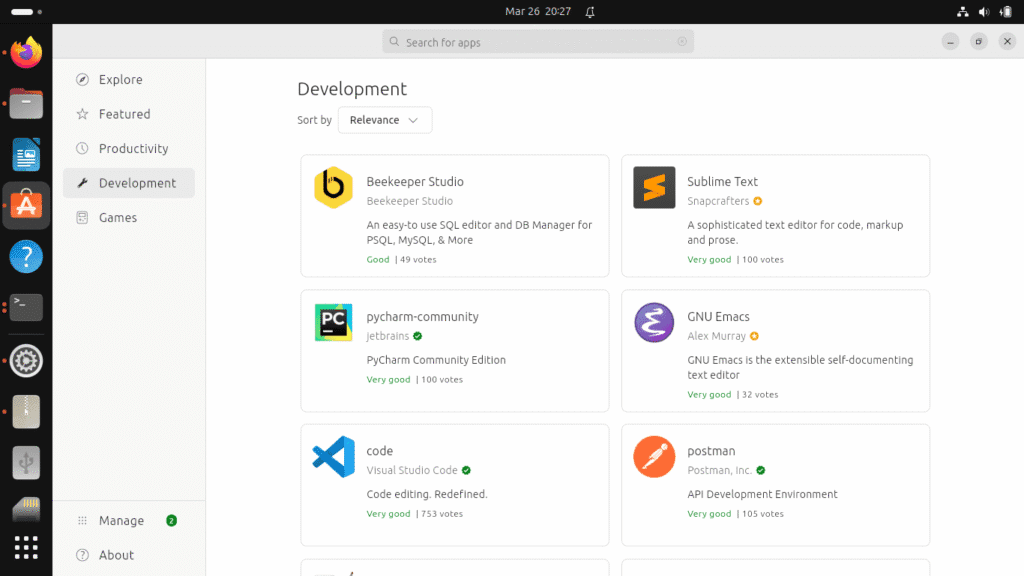Click the publisher name 'Snapcrafters'
Viewport: 1024px width, 576px height.
click(718, 201)
